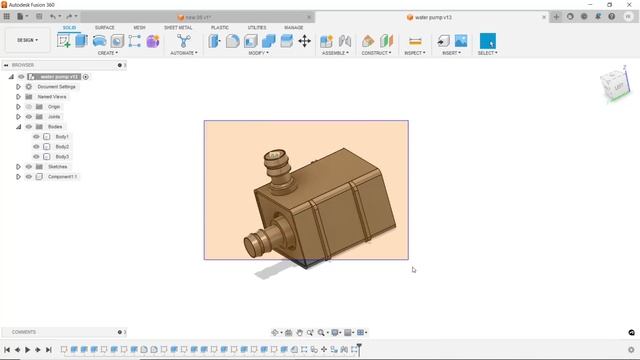The image size is (640, 360).
Task: Select the Revolve tool icon
Action: [x=99, y=41]
